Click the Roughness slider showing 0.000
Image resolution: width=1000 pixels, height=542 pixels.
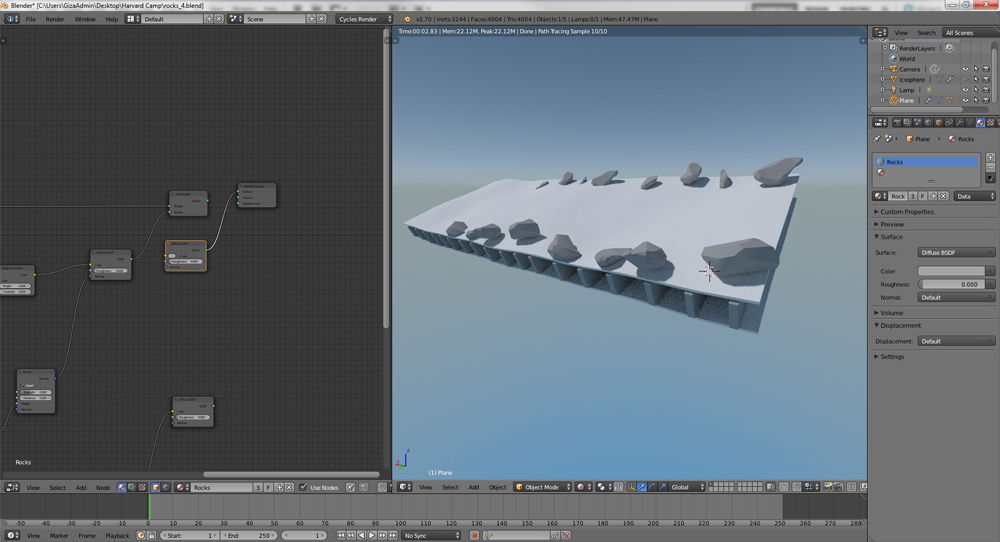click(x=952, y=284)
